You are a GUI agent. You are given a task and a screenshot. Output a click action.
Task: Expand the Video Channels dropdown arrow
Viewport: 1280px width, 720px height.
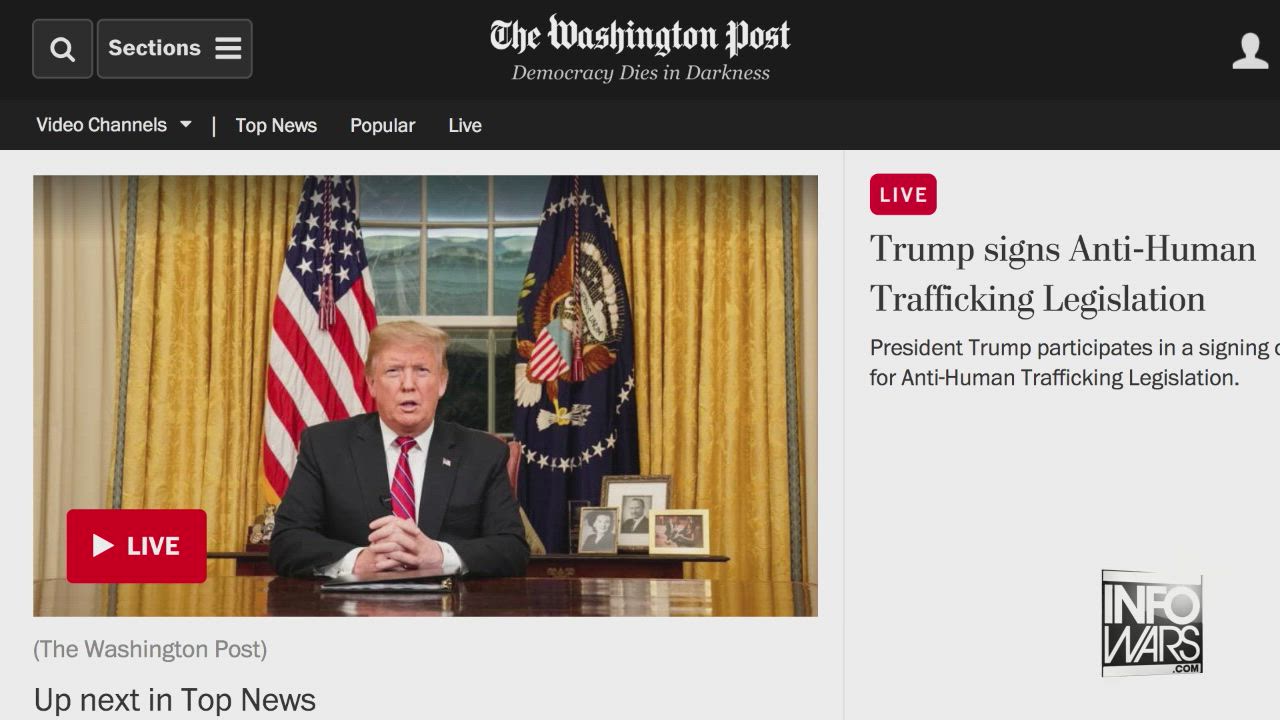tap(185, 125)
